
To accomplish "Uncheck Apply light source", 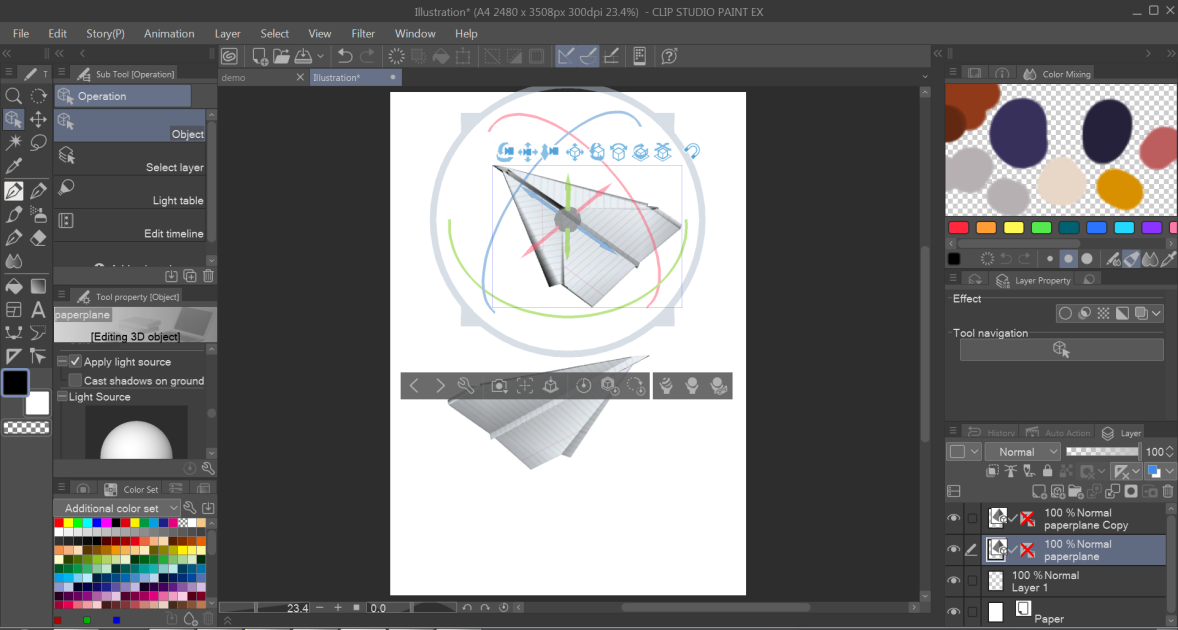I will point(75,361).
